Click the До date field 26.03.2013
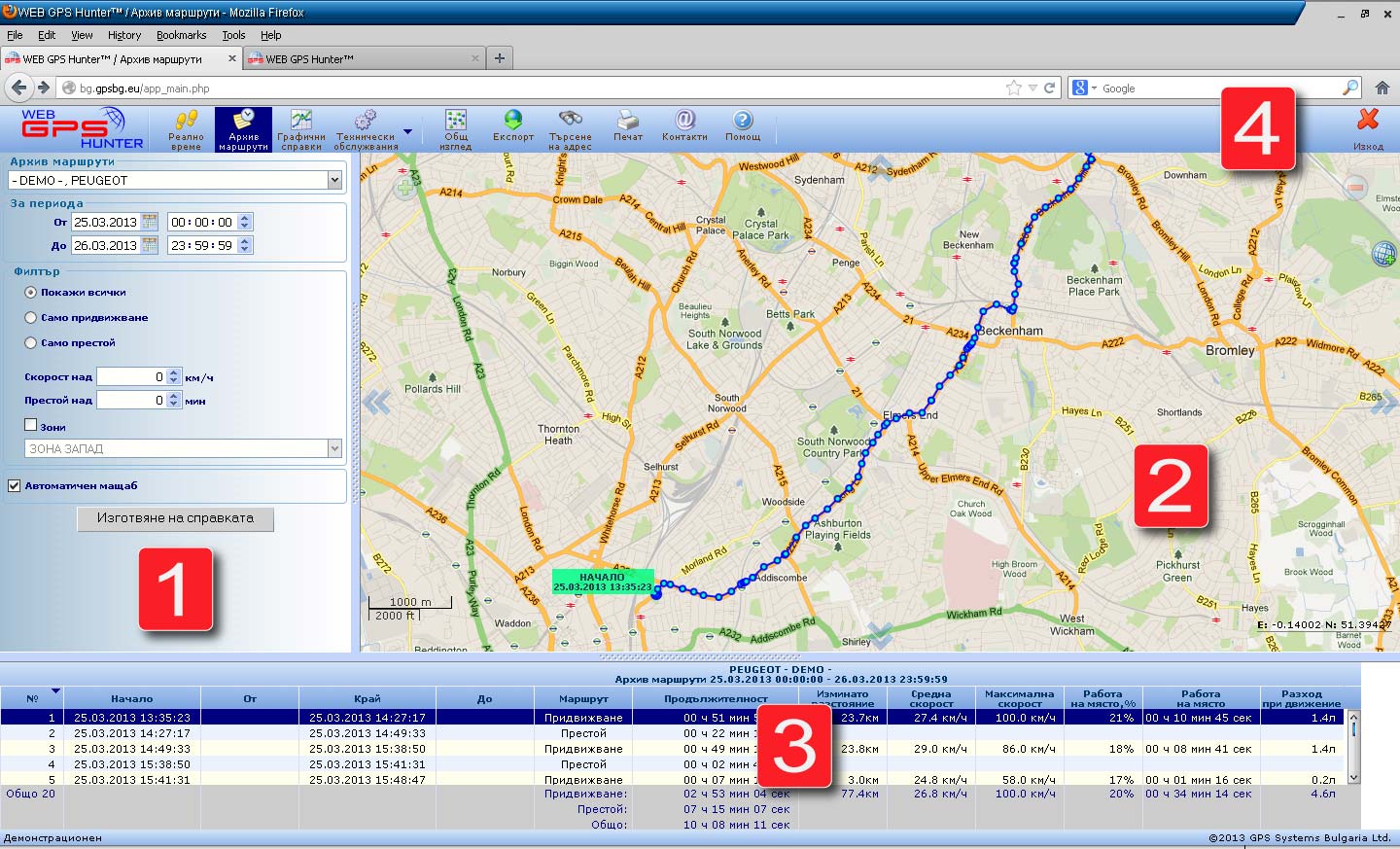 click(x=106, y=245)
